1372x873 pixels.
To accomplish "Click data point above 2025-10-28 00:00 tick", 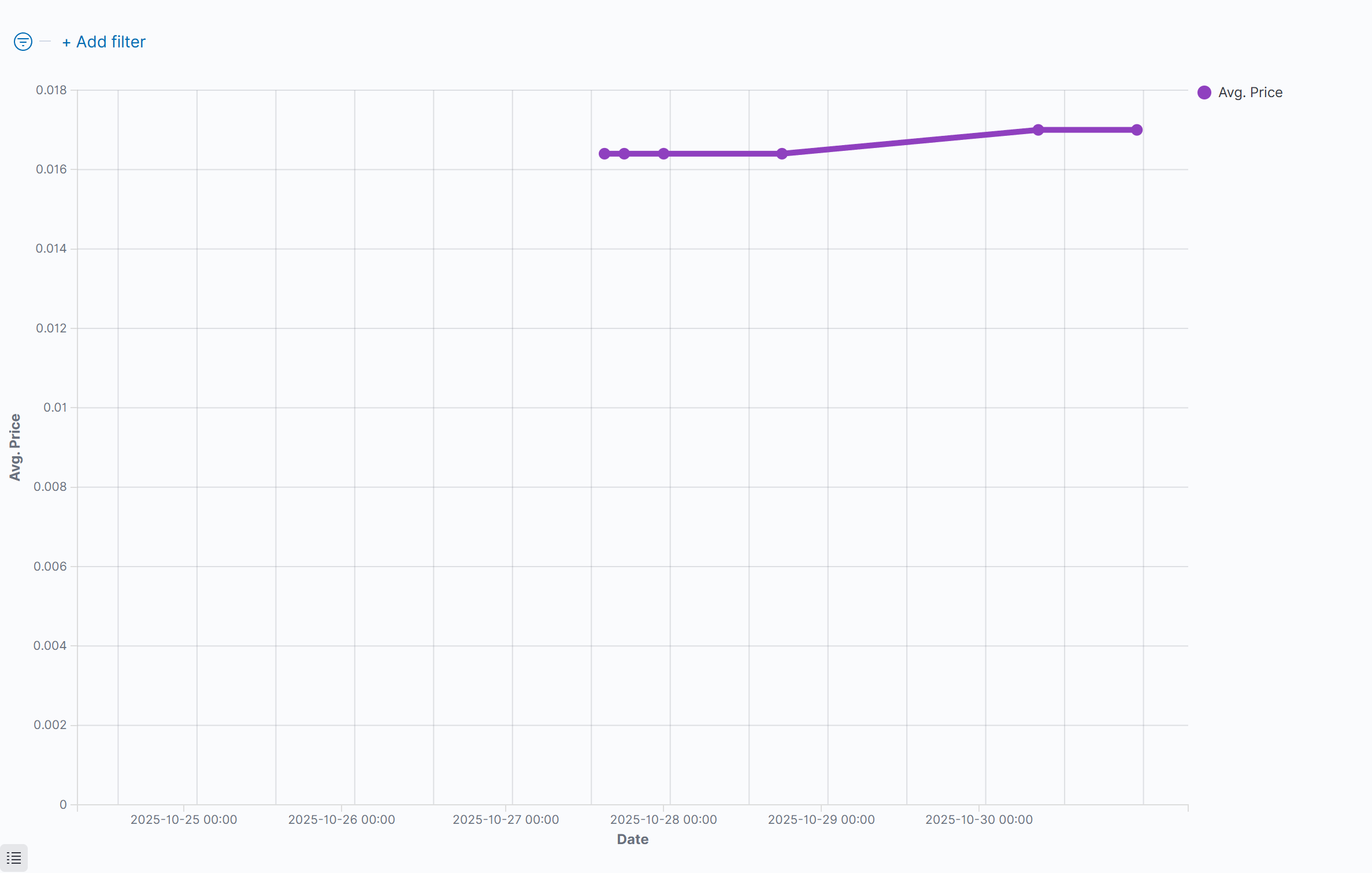I will tap(664, 154).
